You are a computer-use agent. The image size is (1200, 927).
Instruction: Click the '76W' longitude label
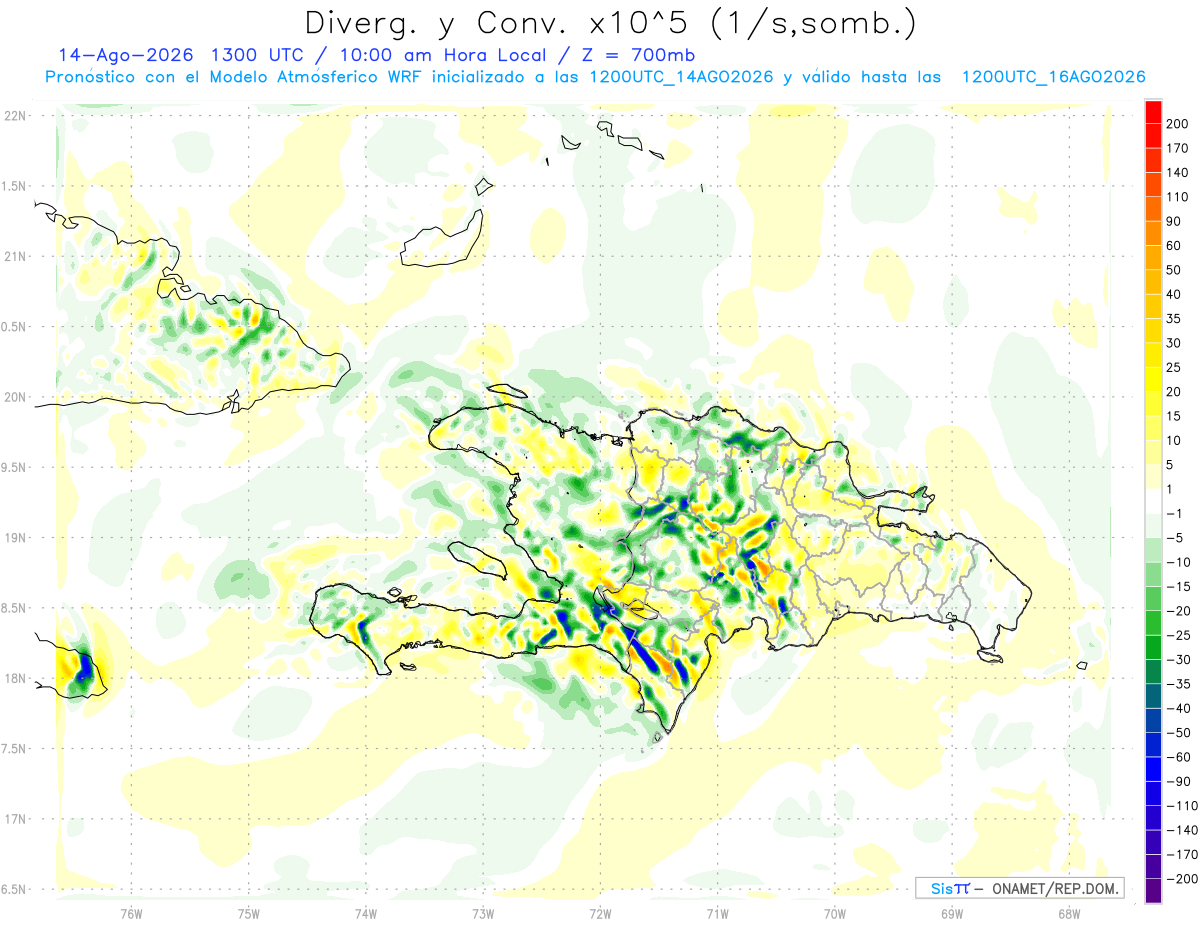tap(131, 913)
